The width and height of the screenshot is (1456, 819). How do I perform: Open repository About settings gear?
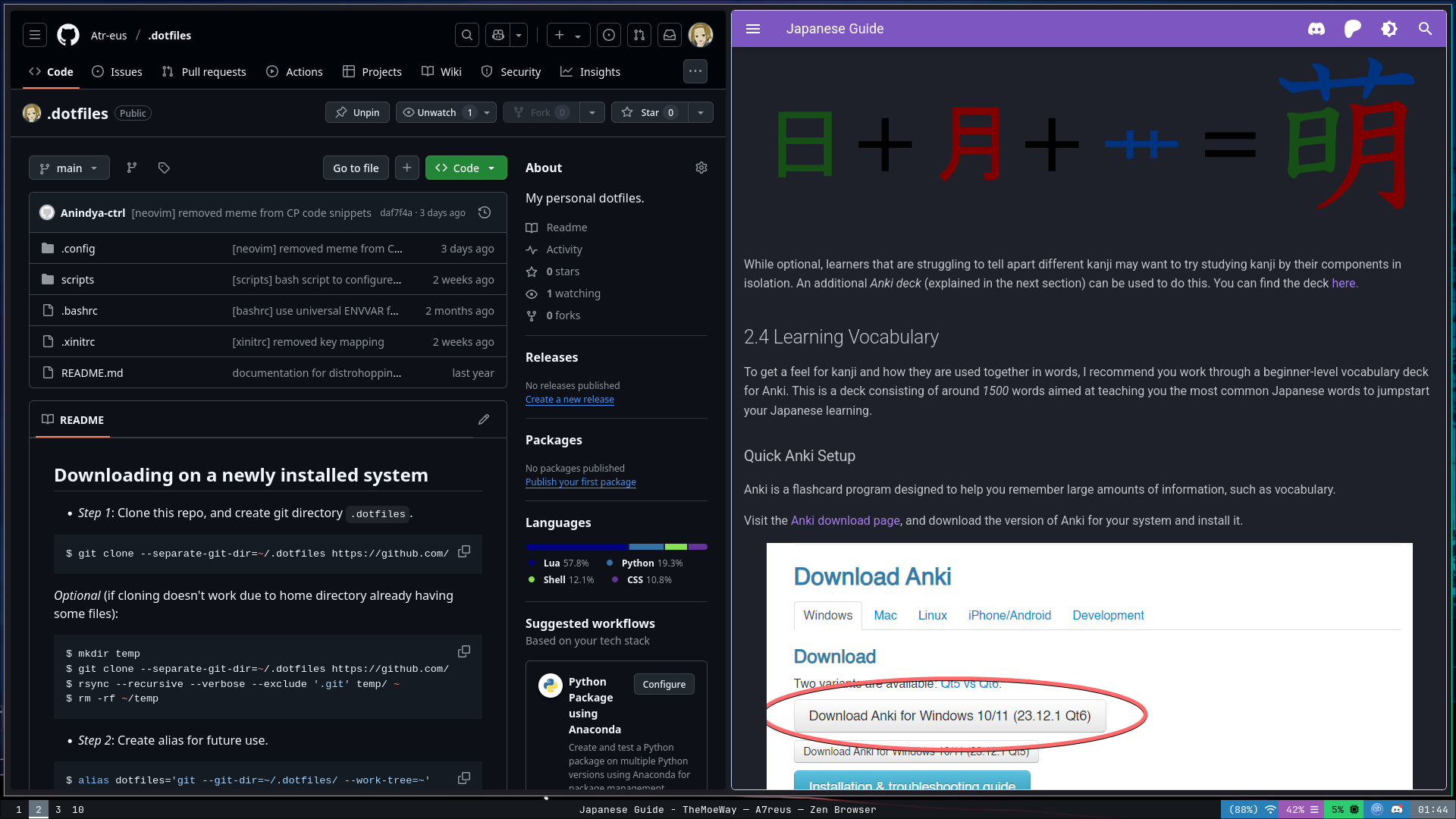click(x=701, y=168)
